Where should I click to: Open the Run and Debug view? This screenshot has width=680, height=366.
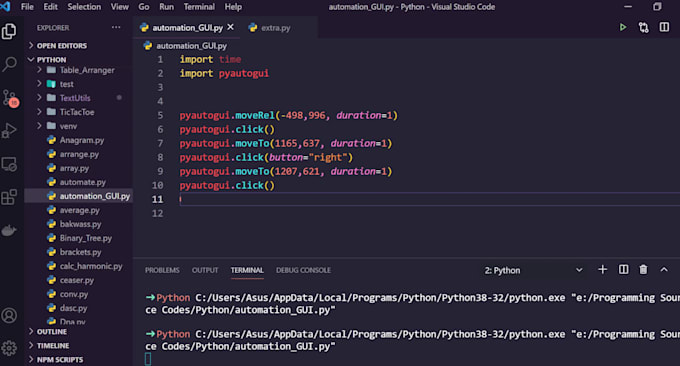[x=9, y=131]
